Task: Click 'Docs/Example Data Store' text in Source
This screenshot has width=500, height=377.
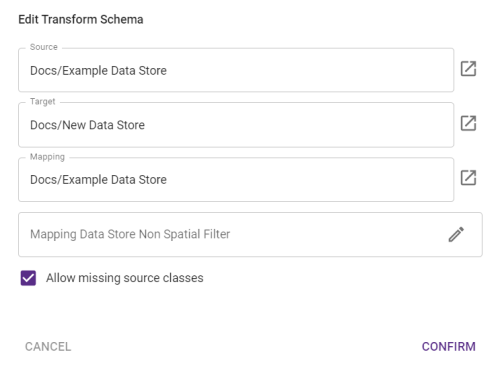Action: point(98,71)
